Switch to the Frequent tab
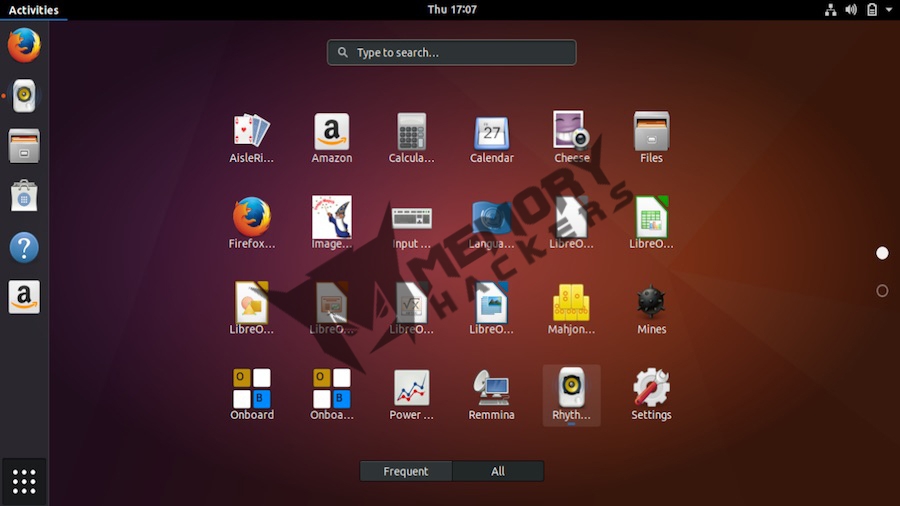The width and height of the screenshot is (900, 506). coord(406,471)
